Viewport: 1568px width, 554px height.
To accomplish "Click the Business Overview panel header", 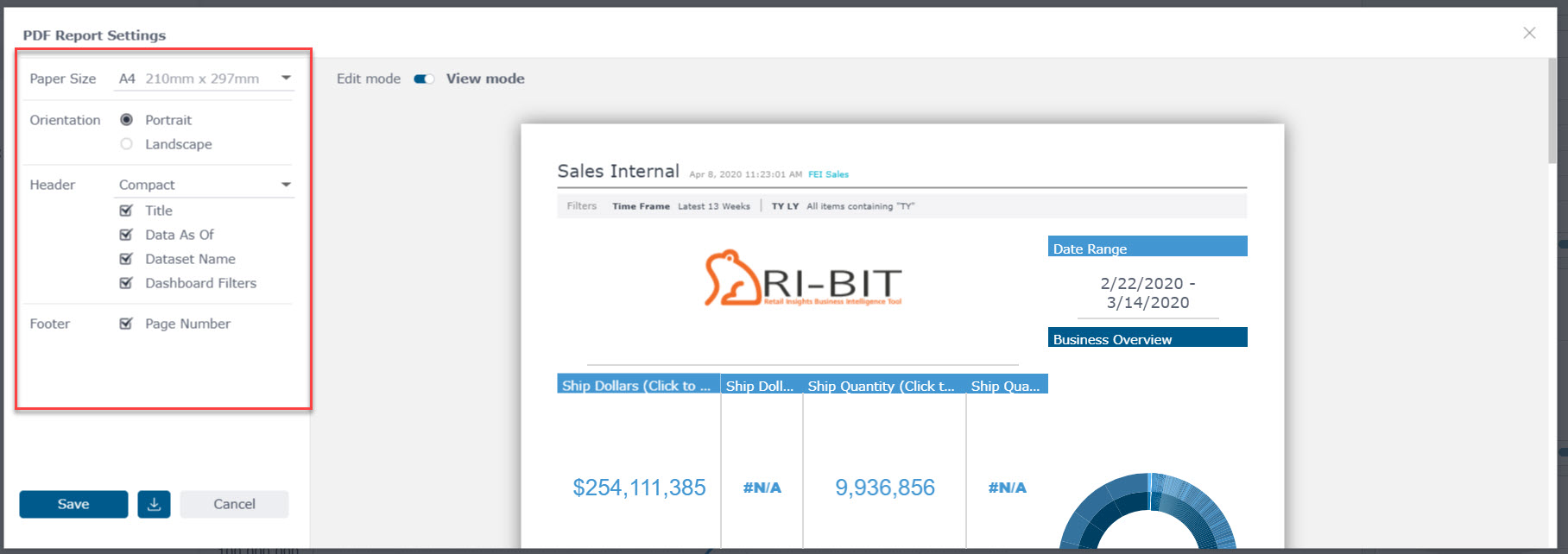I will (1148, 337).
